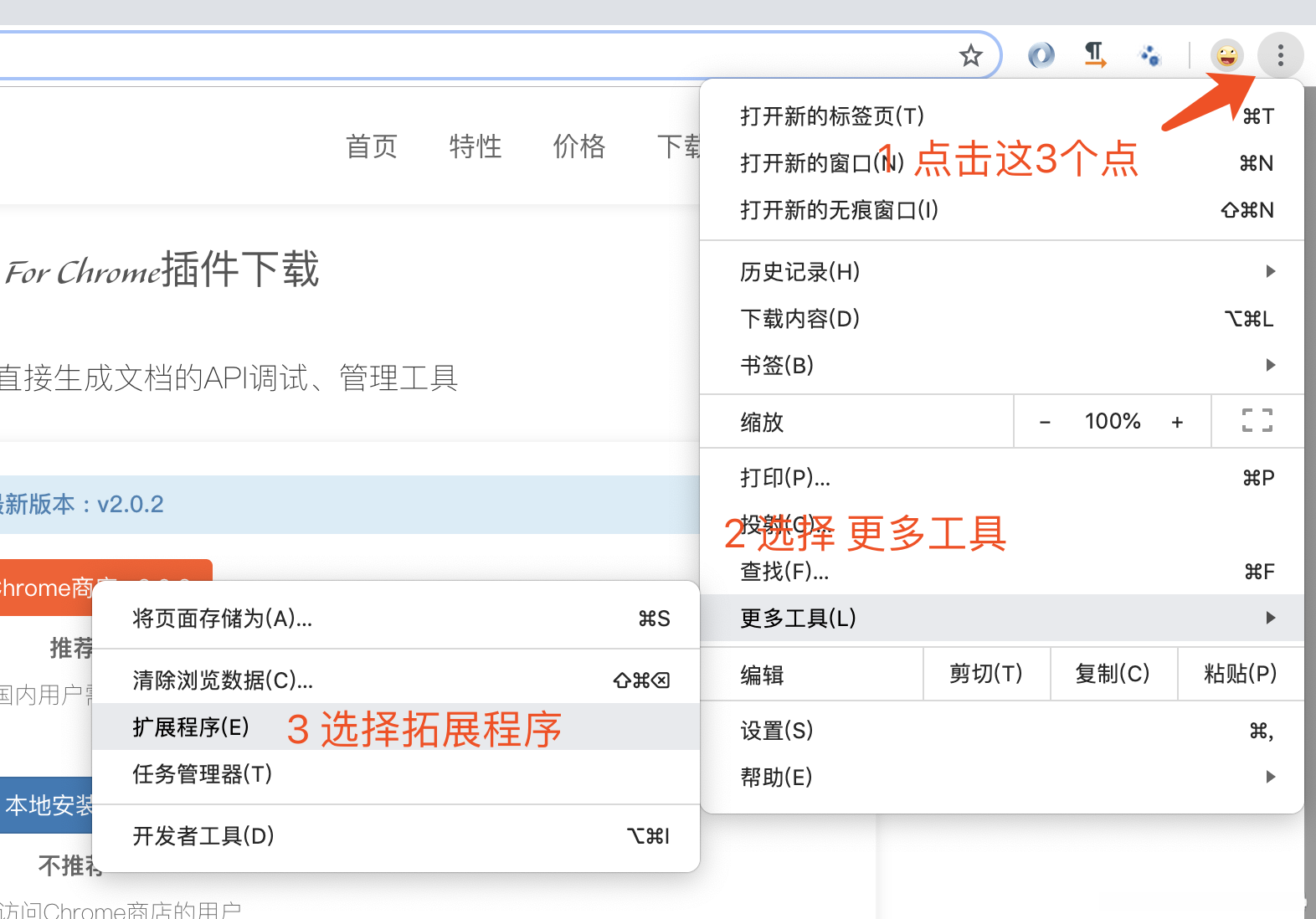Open 设置(S) from Chrome menu
The width and height of the screenshot is (1316, 919).
[1002, 730]
